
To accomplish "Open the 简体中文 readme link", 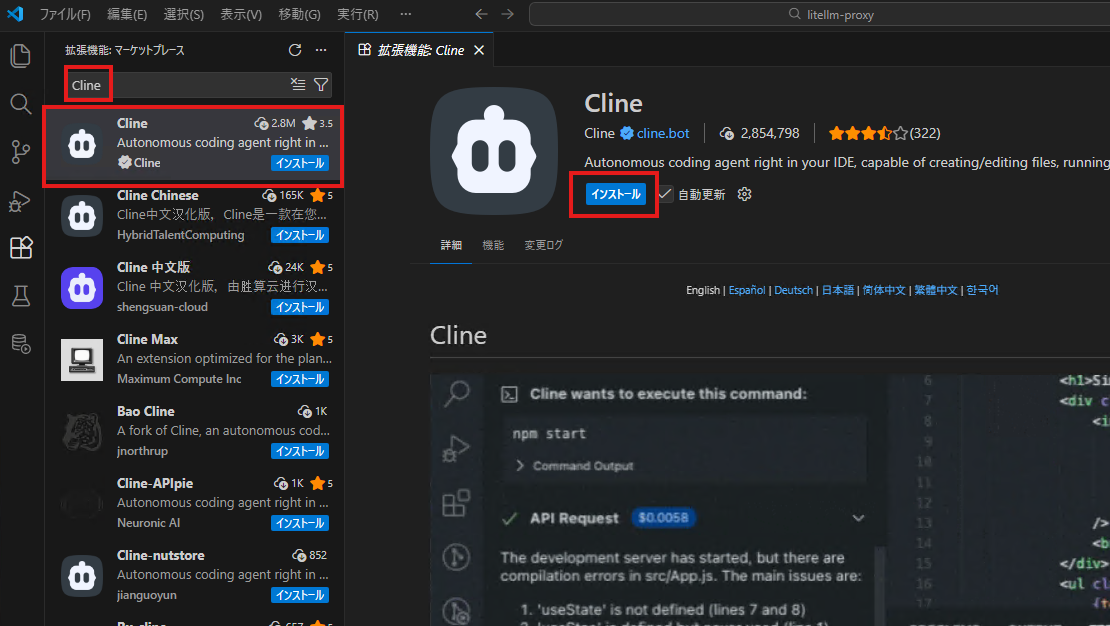I will click(x=883, y=290).
